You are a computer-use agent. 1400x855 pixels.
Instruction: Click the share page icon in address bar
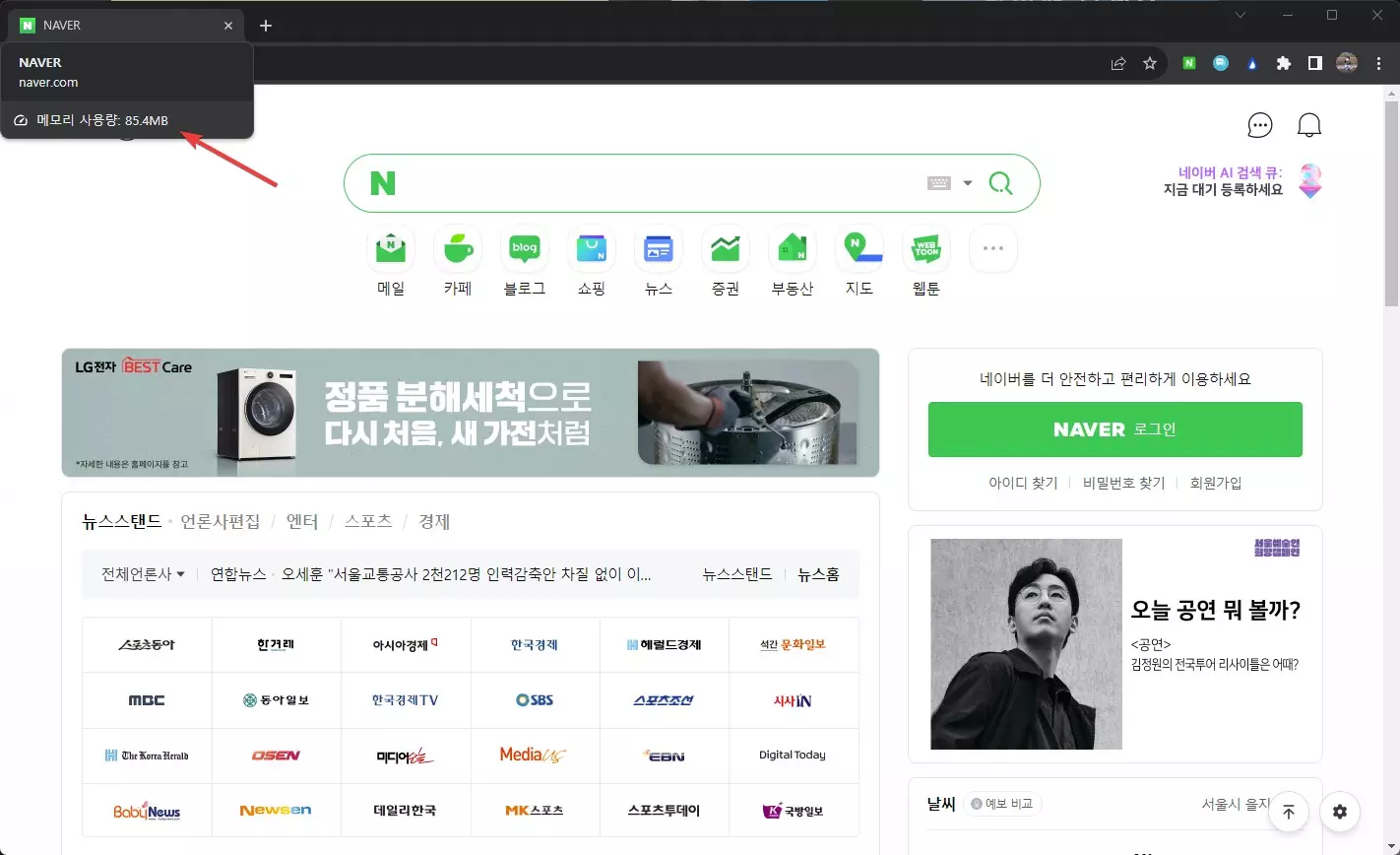[1118, 63]
